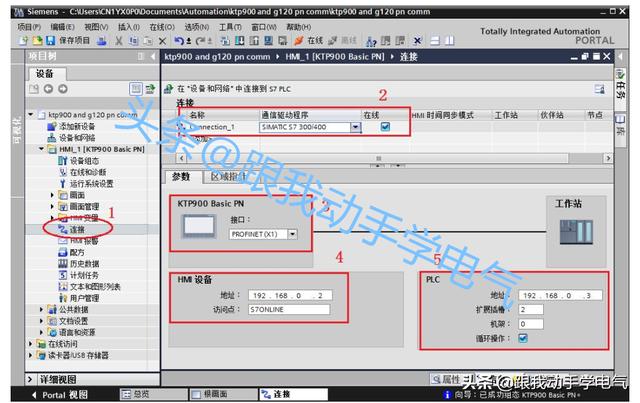Image resolution: width=640 pixels, height=403 pixels.
Task: Collapse the ktp900 and g120 pn comm project node
Action: (31, 115)
